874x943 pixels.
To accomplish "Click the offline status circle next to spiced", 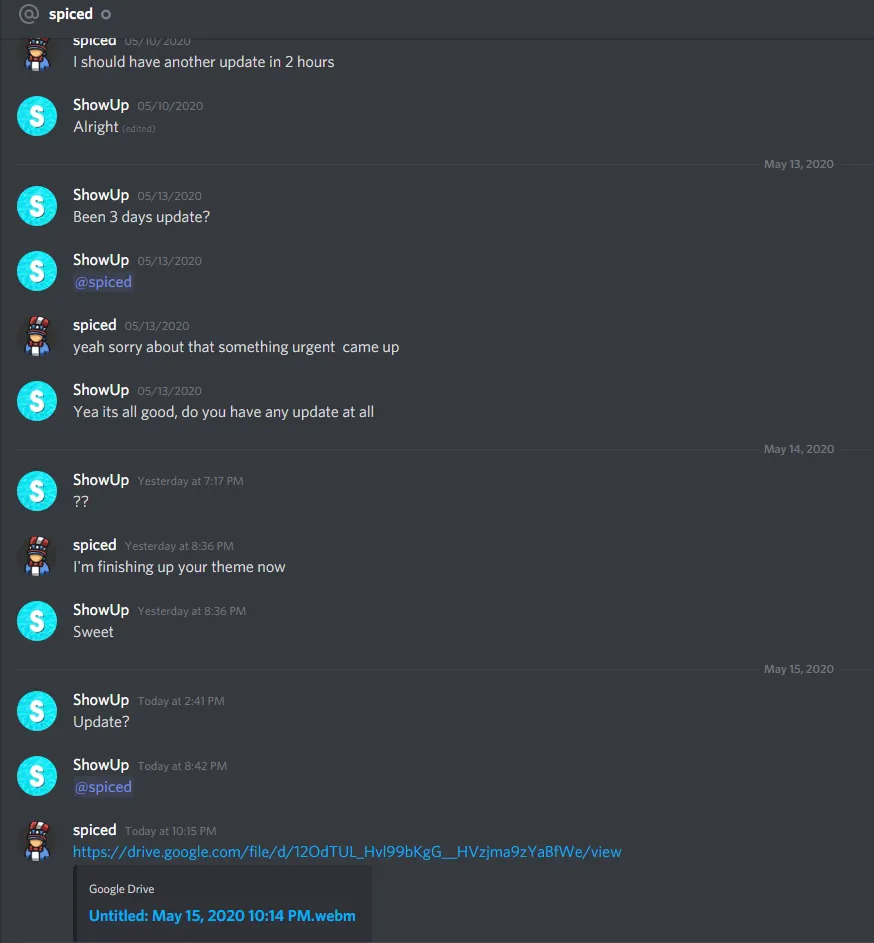I will coord(106,14).
